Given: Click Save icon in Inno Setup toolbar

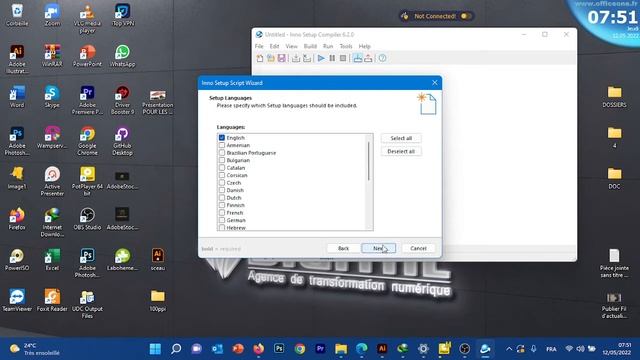Looking at the screenshot, I should coord(282,58).
